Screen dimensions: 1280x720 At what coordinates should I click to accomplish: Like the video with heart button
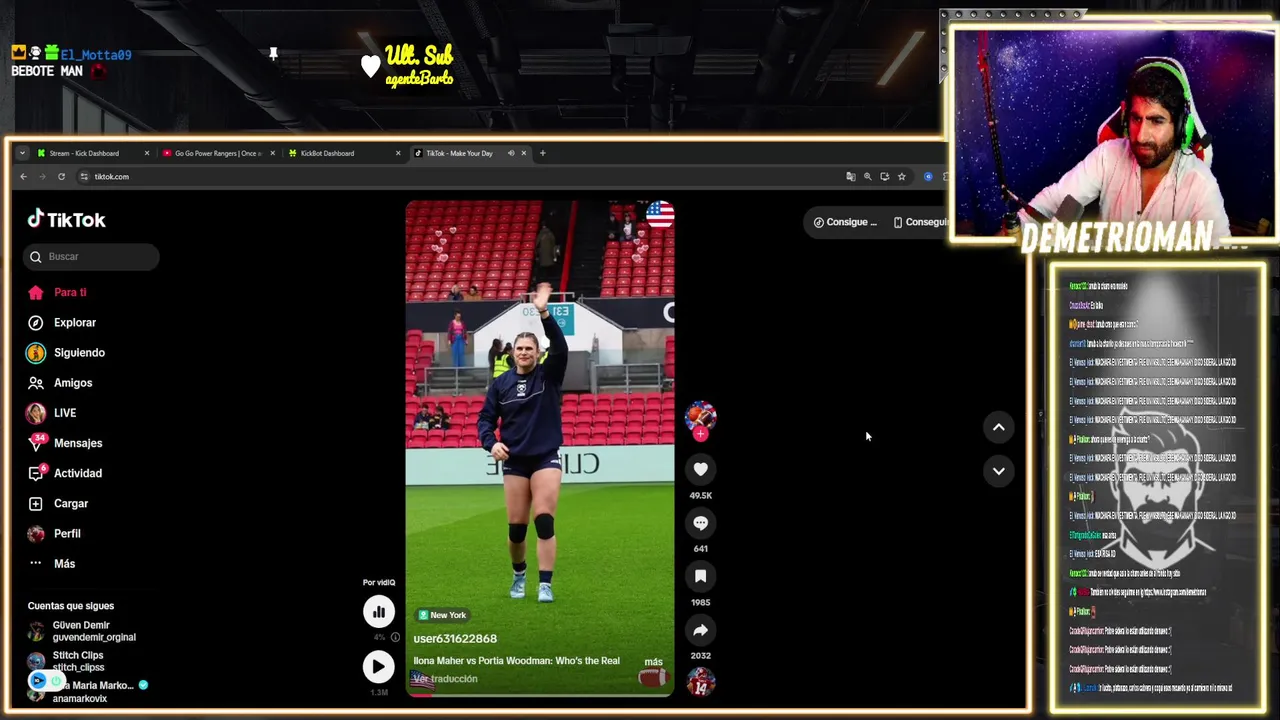point(700,469)
